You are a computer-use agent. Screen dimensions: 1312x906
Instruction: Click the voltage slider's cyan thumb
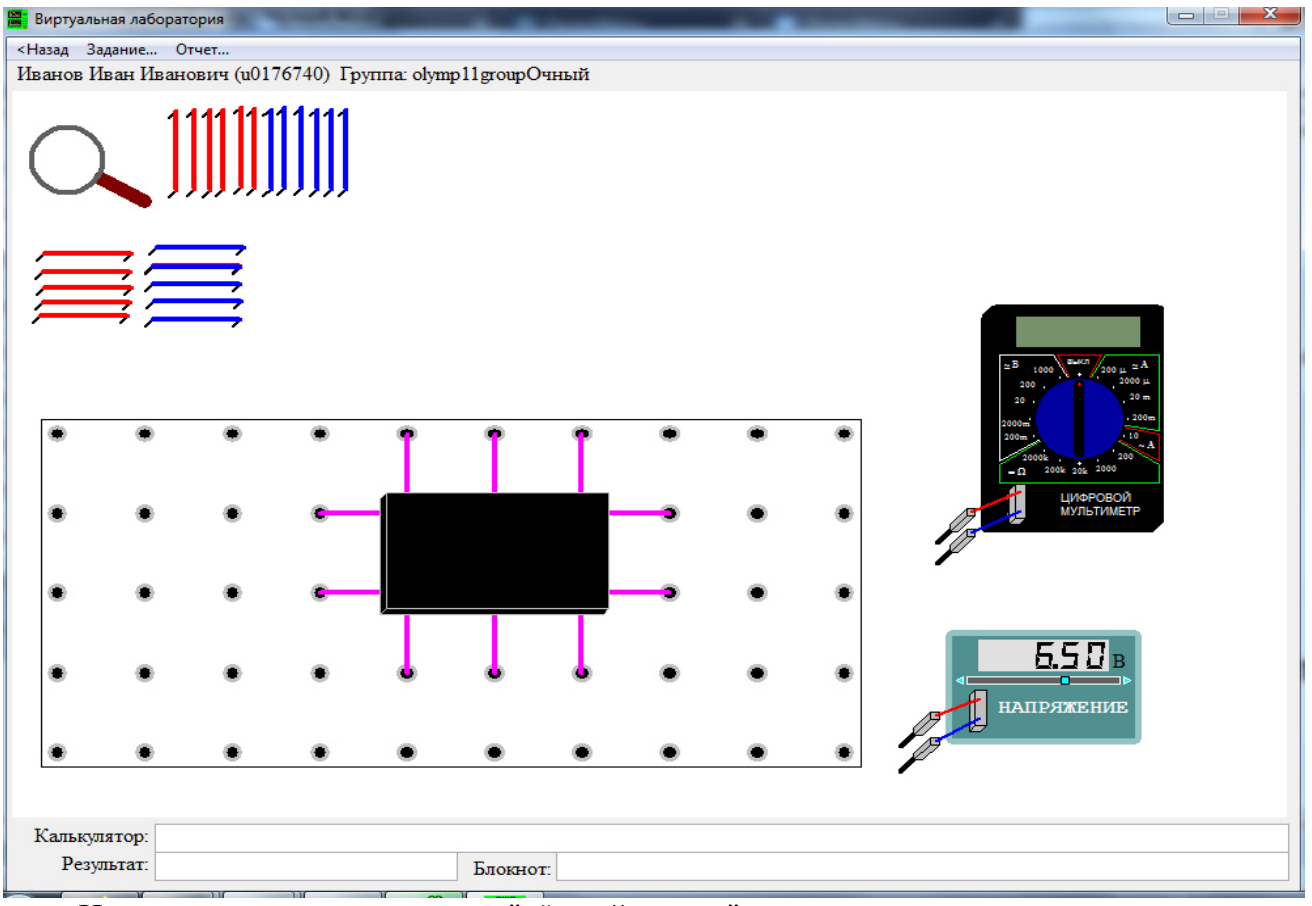[1065, 680]
